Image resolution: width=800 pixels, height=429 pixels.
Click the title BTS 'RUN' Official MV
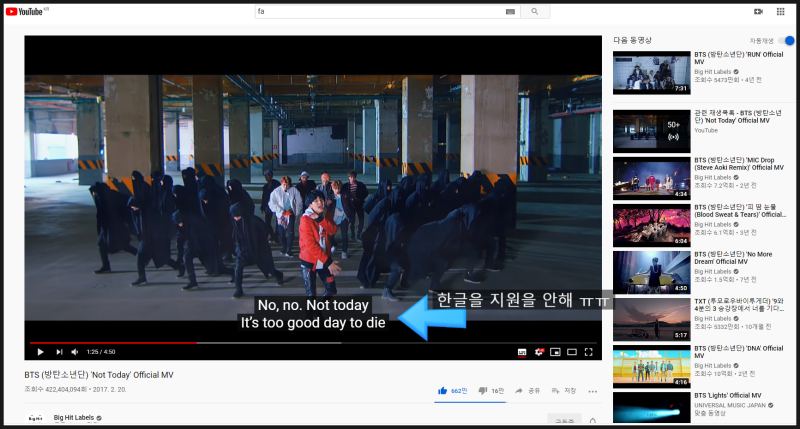(738, 58)
